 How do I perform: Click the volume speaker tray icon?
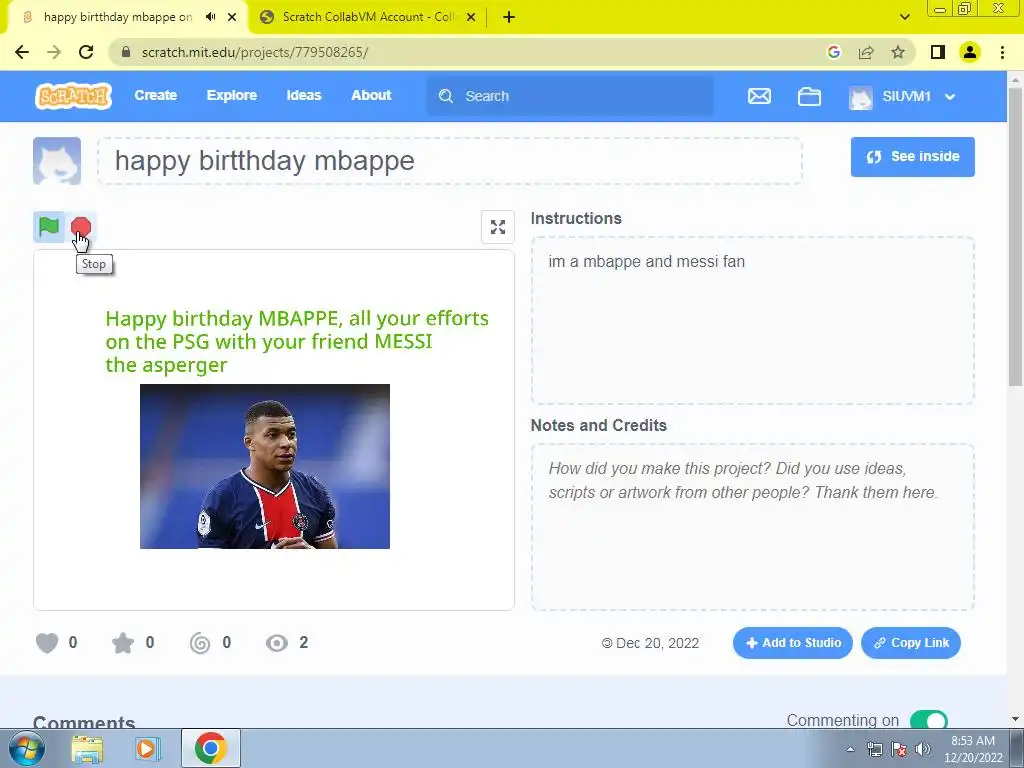pos(923,749)
